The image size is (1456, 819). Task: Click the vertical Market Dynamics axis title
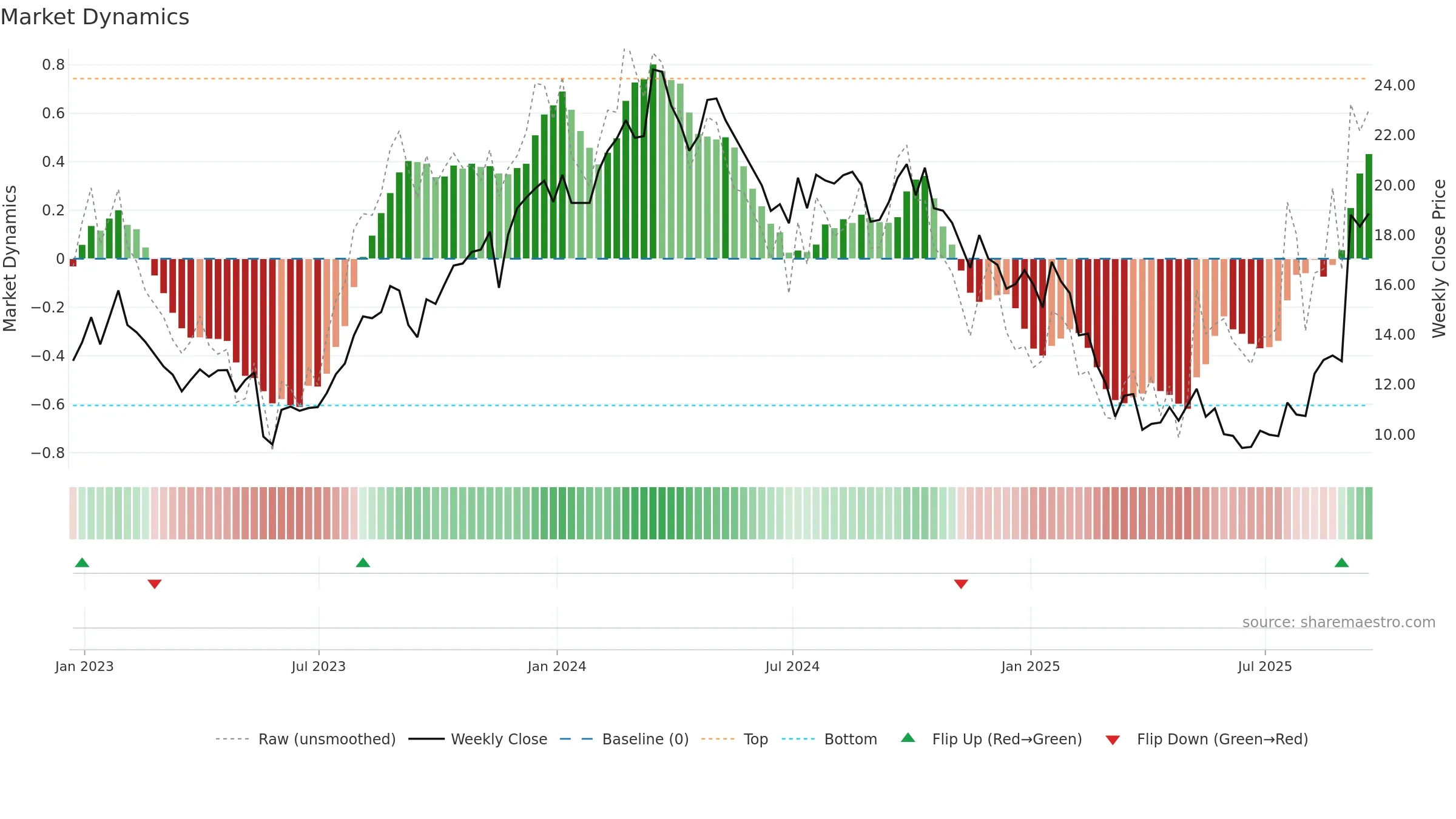pos(10,258)
